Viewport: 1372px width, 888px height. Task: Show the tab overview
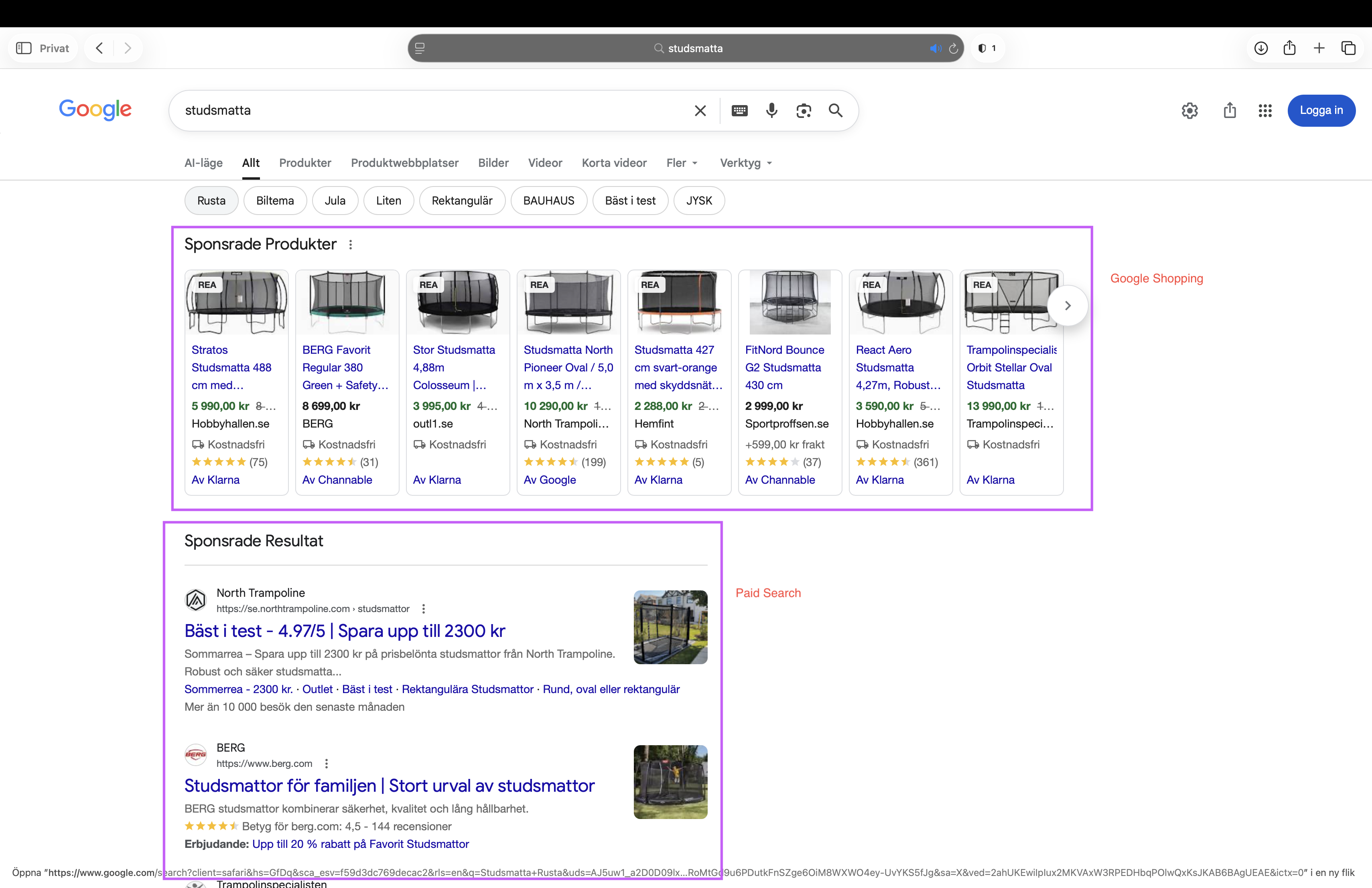[x=1348, y=48]
